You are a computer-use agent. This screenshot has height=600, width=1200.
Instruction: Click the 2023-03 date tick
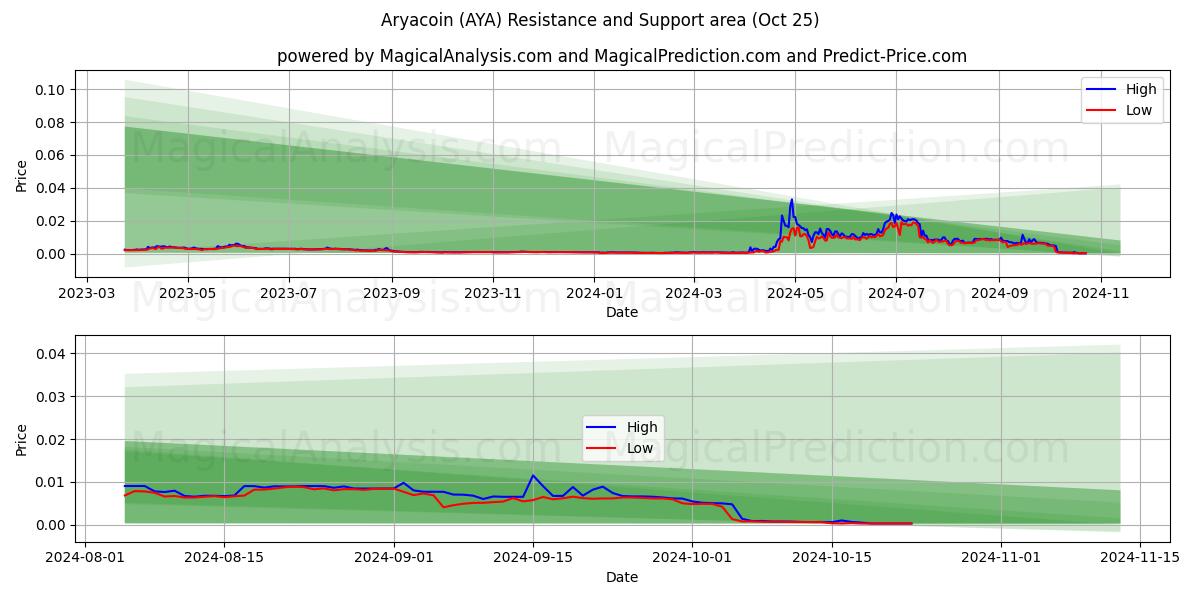click(x=87, y=293)
